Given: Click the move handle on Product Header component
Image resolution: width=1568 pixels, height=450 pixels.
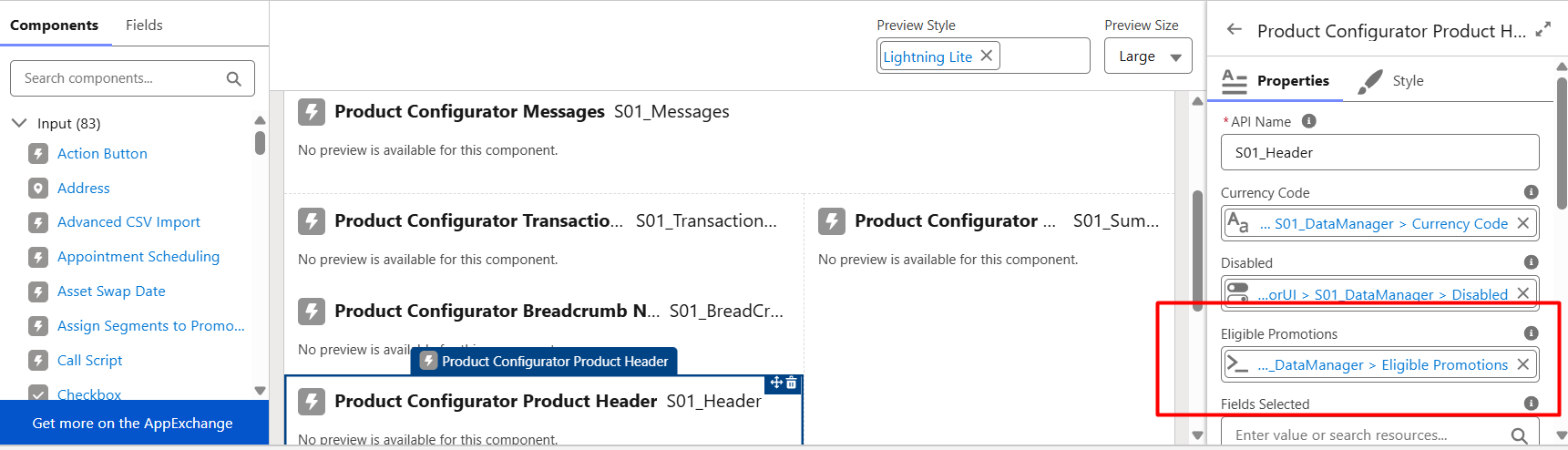Looking at the screenshot, I should (776, 383).
